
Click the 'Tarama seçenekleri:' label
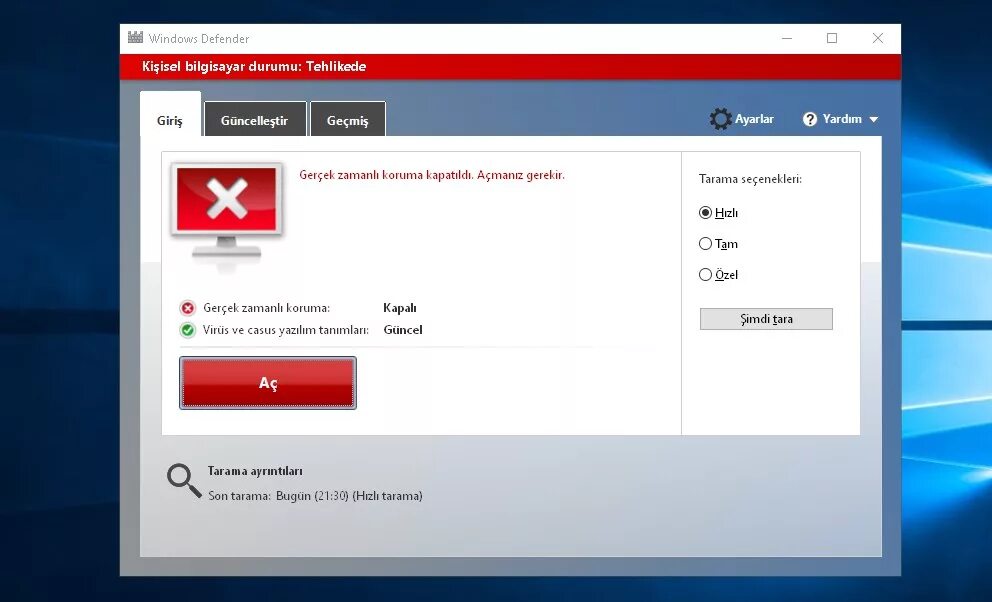pos(750,179)
